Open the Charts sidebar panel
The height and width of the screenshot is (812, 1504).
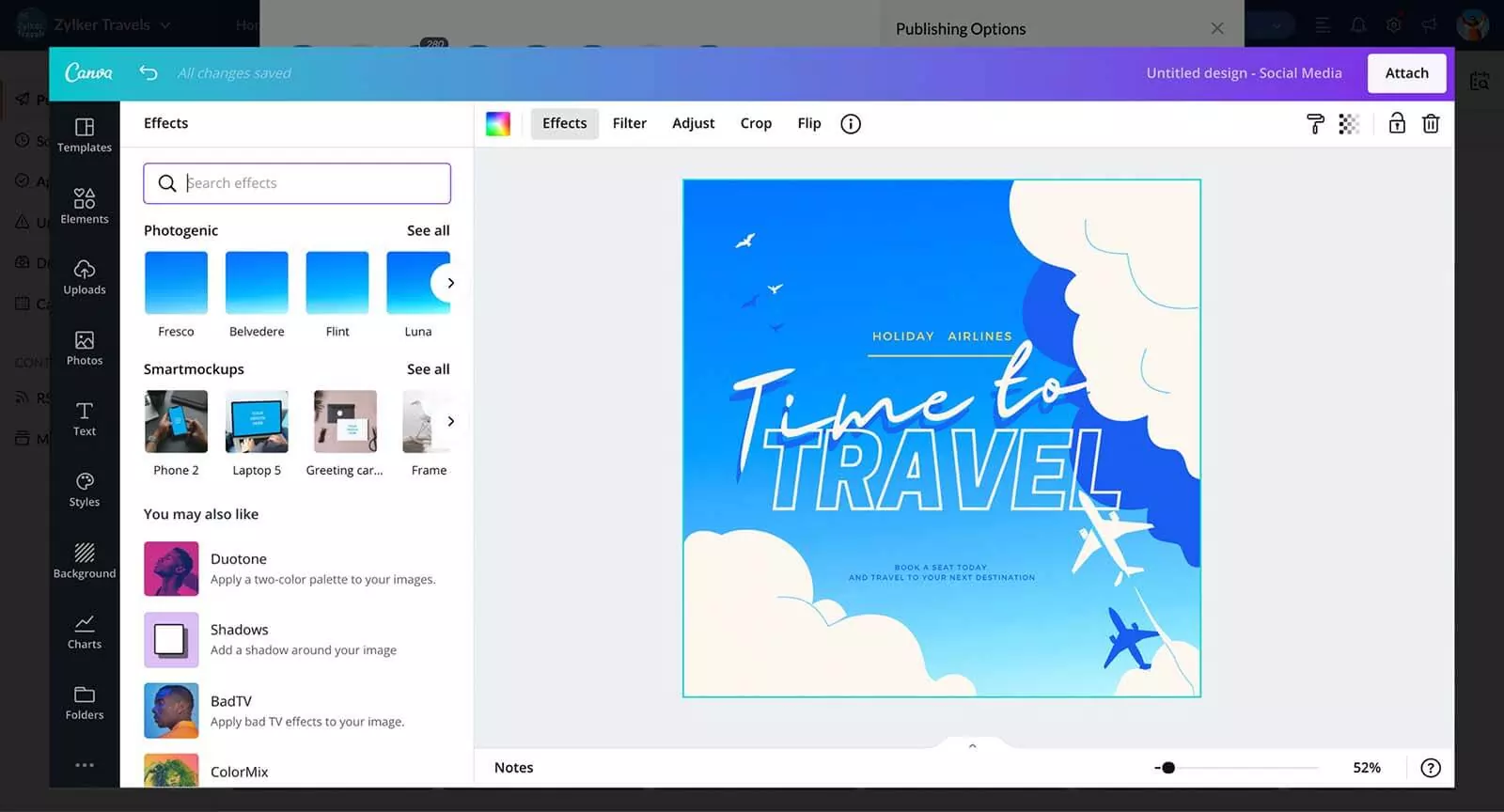(x=85, y=632)
